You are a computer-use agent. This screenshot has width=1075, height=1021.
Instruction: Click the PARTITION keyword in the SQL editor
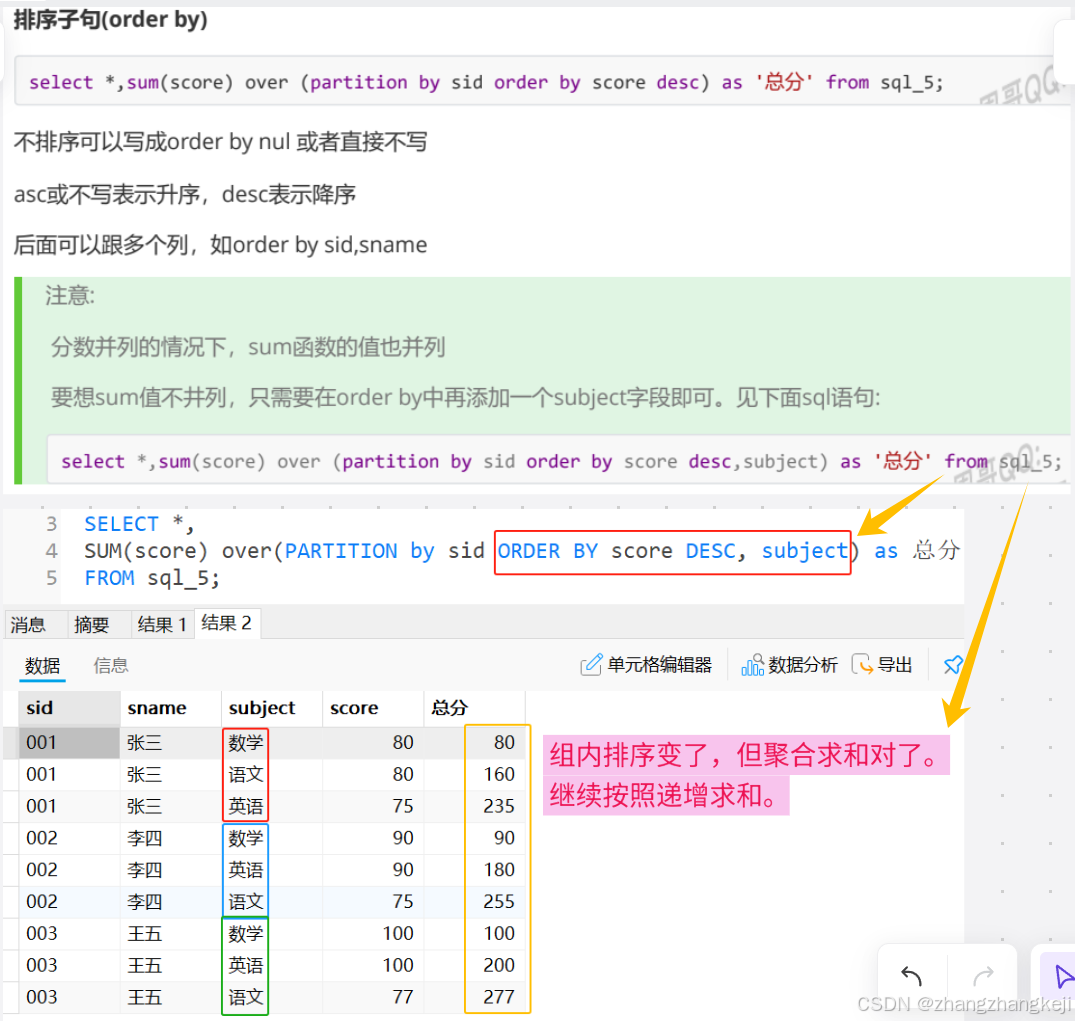(x=341, y=551)
